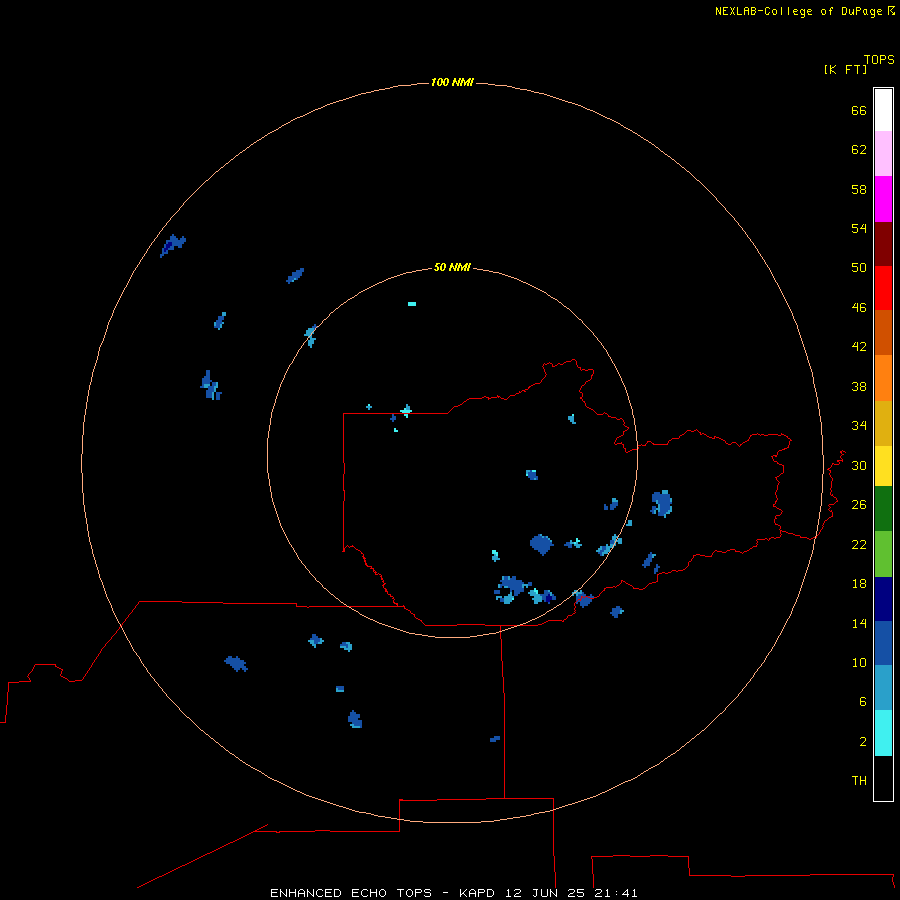Click the '12 JUN 25' date text
This screenshot has width=900, height=900.
click(547, 893)
